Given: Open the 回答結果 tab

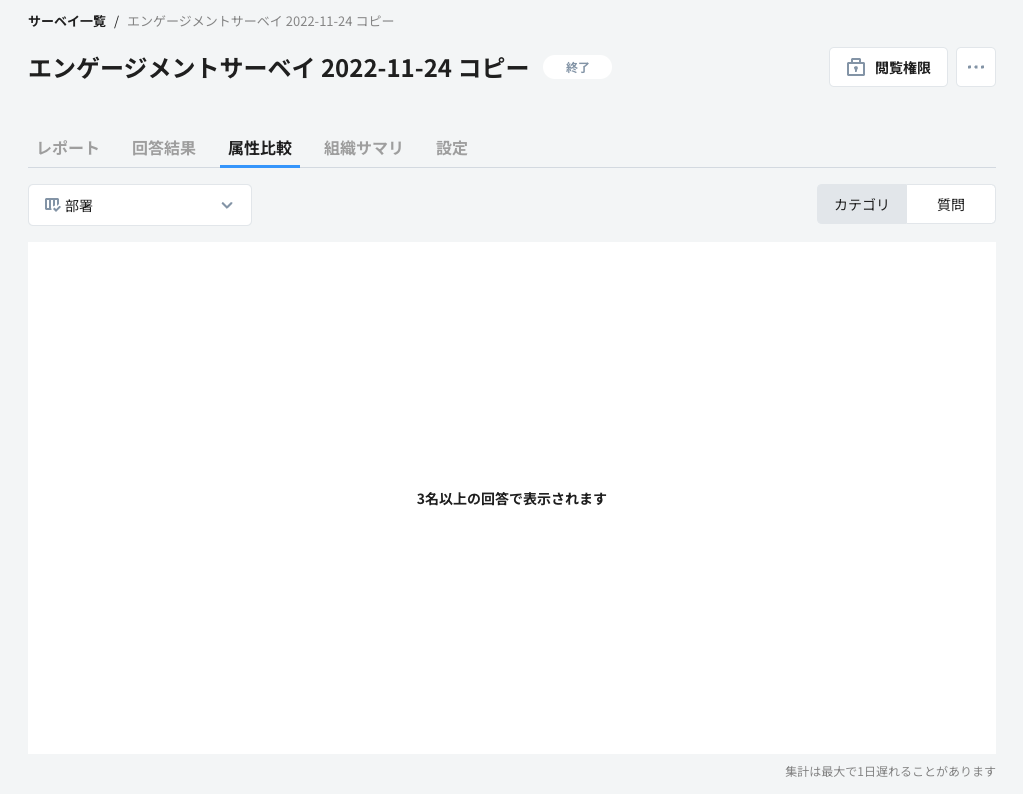Looking at the screenshot, I should (163, 148).
